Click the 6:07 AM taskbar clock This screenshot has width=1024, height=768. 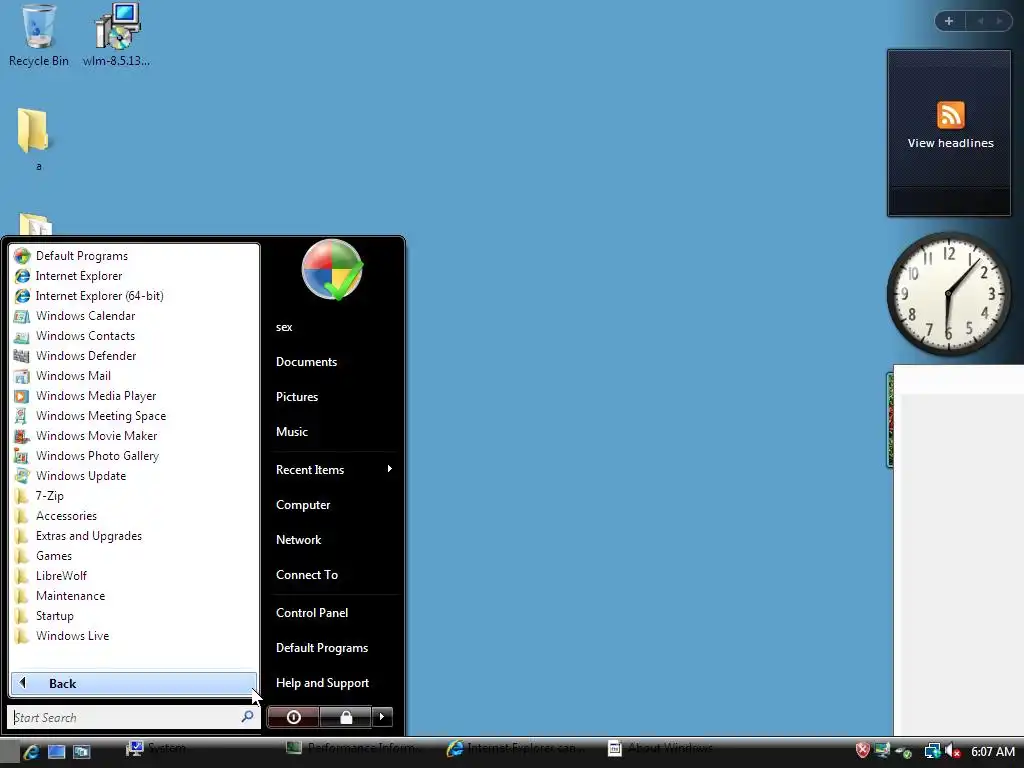pos(993,752)
